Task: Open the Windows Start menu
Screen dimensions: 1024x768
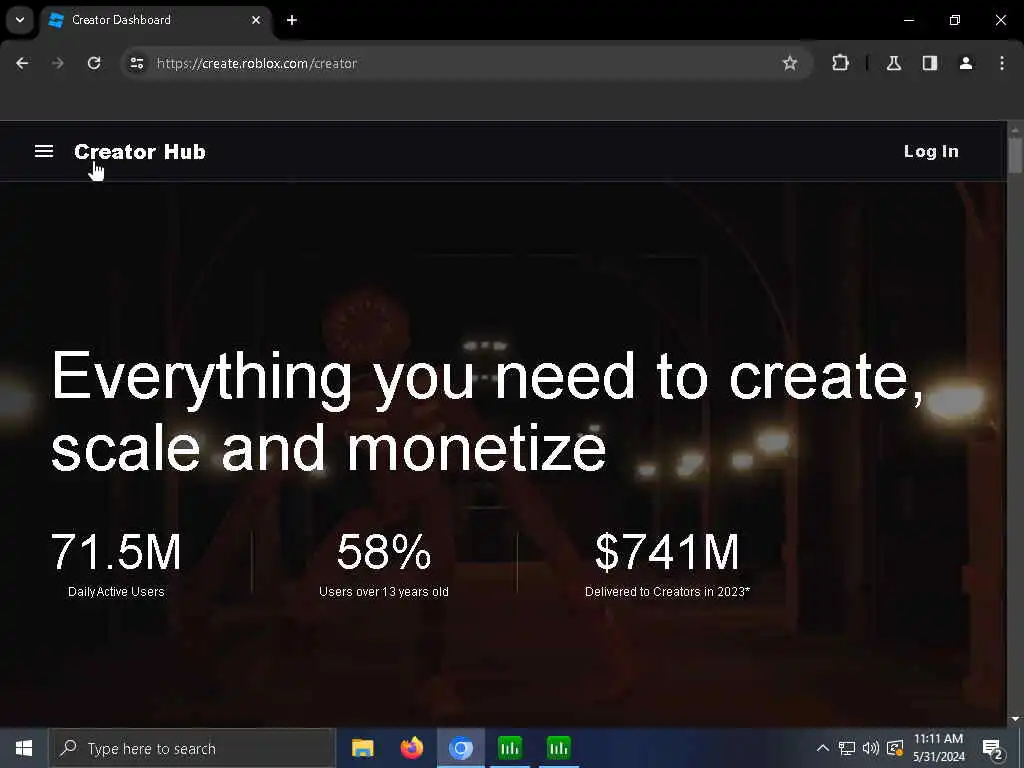Action: pyautogui.click(x=24, y=748)
